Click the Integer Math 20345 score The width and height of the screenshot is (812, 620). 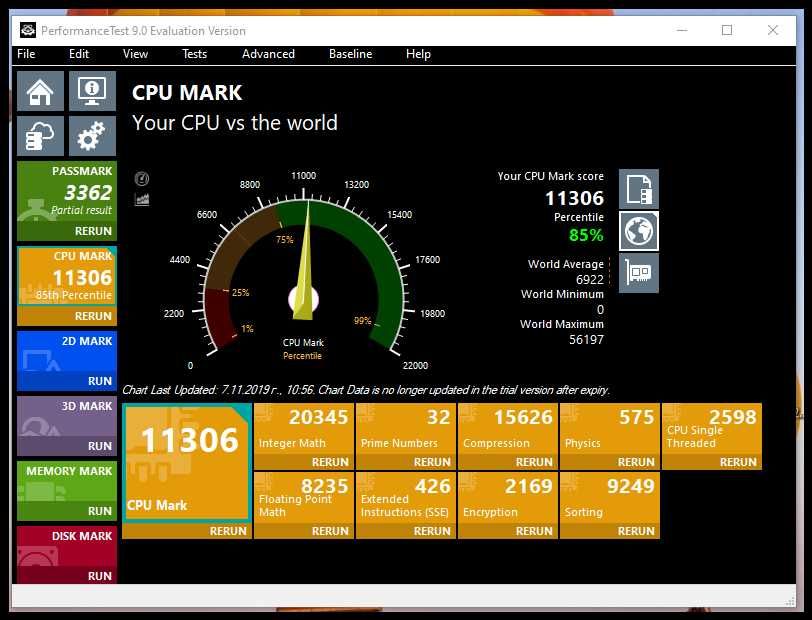318,417
